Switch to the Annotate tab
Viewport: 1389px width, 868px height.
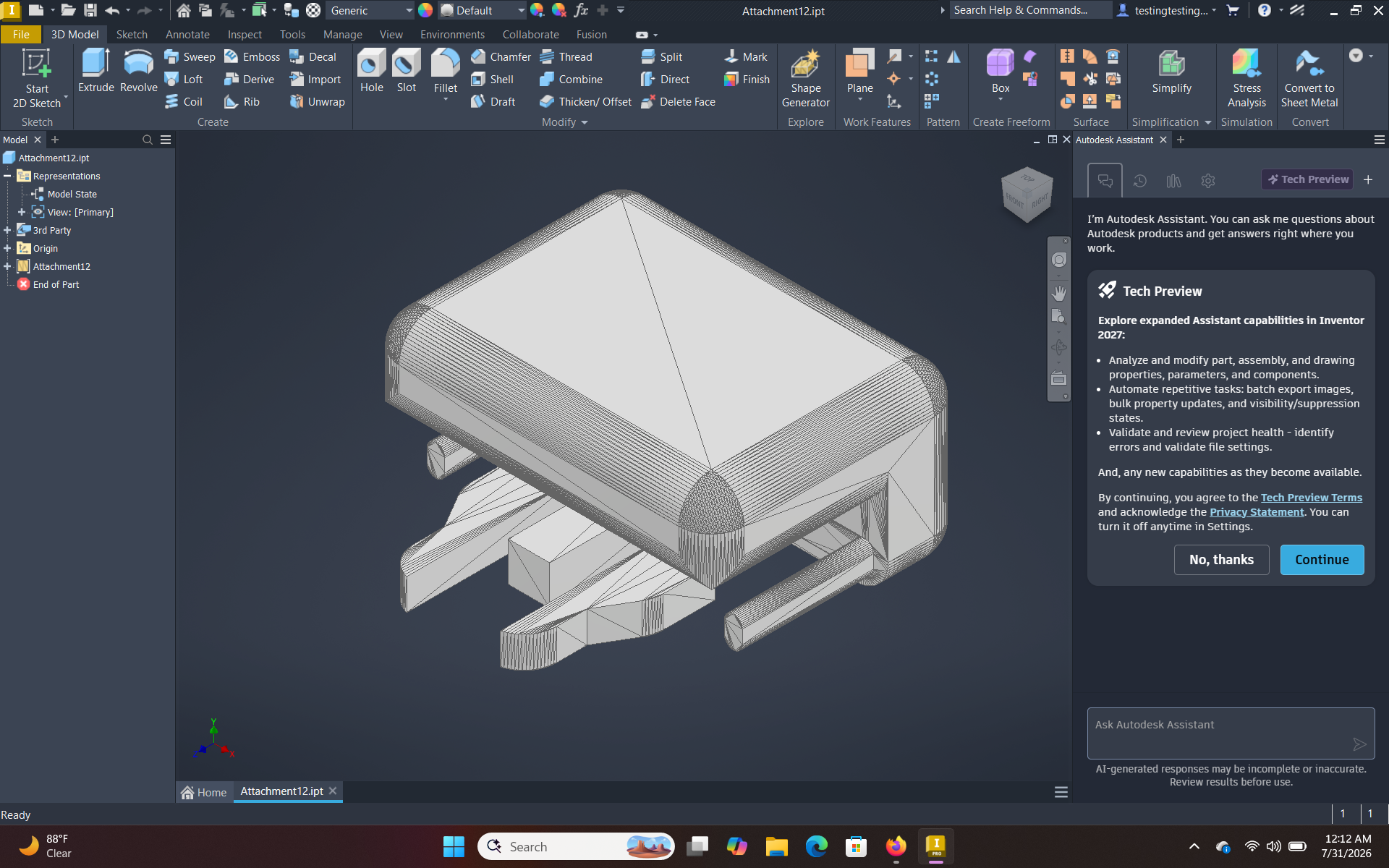click(x=187, y=34)
